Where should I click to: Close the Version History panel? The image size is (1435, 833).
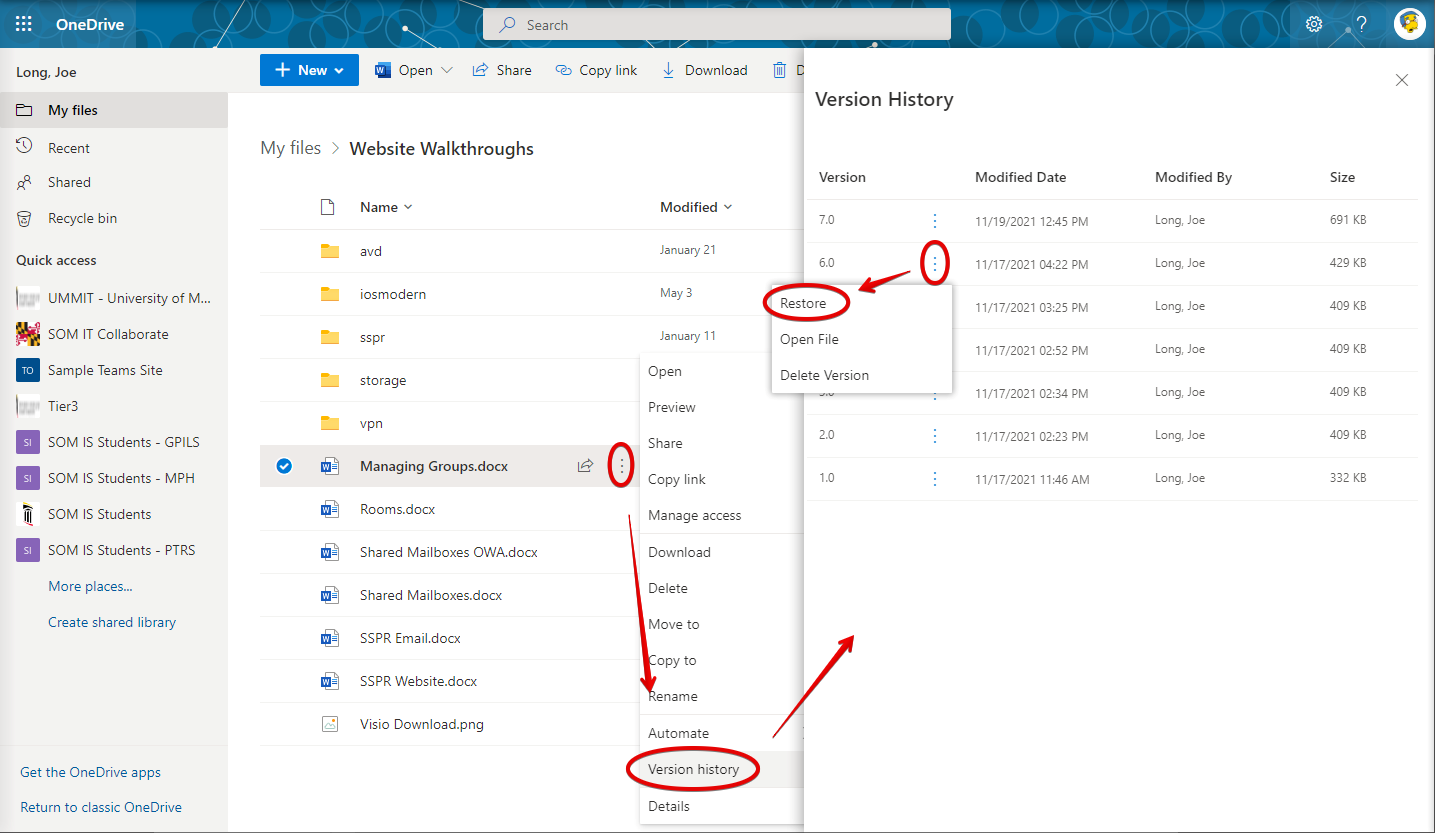coord(1402,80)
